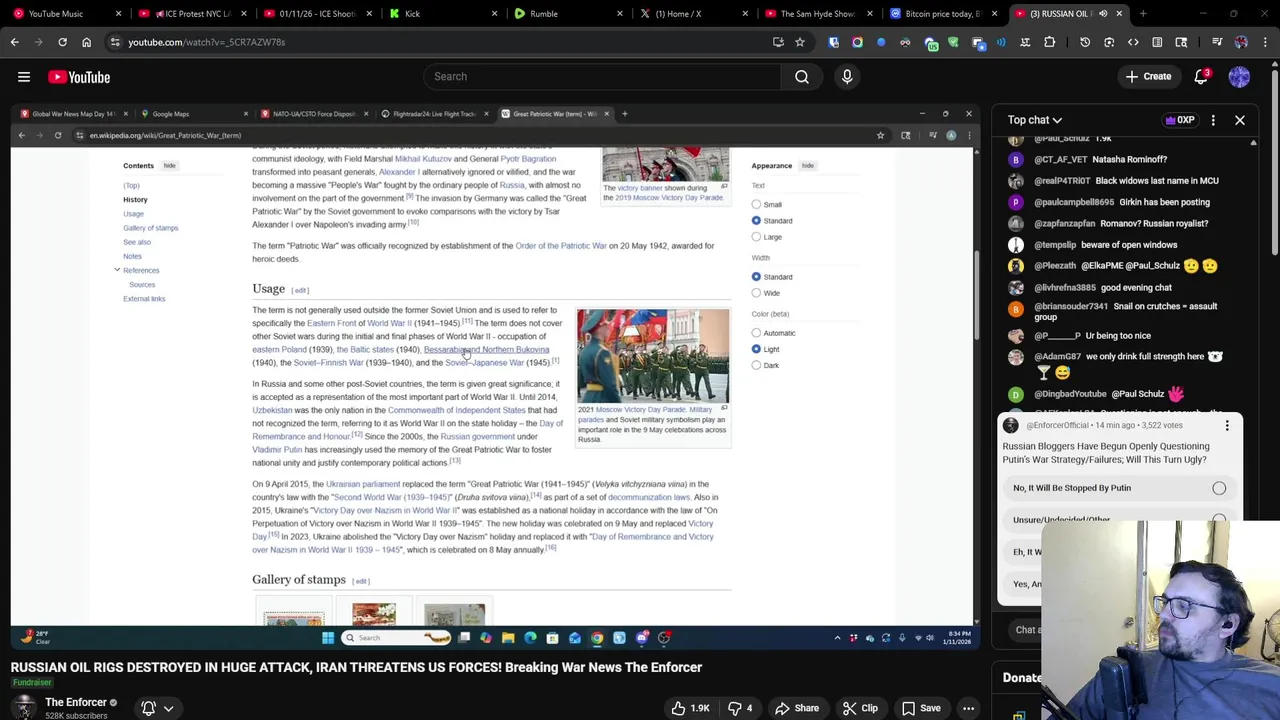Click the YouTube logo
Viewport: 1280px width, 720px height.
tap(80, 77)
